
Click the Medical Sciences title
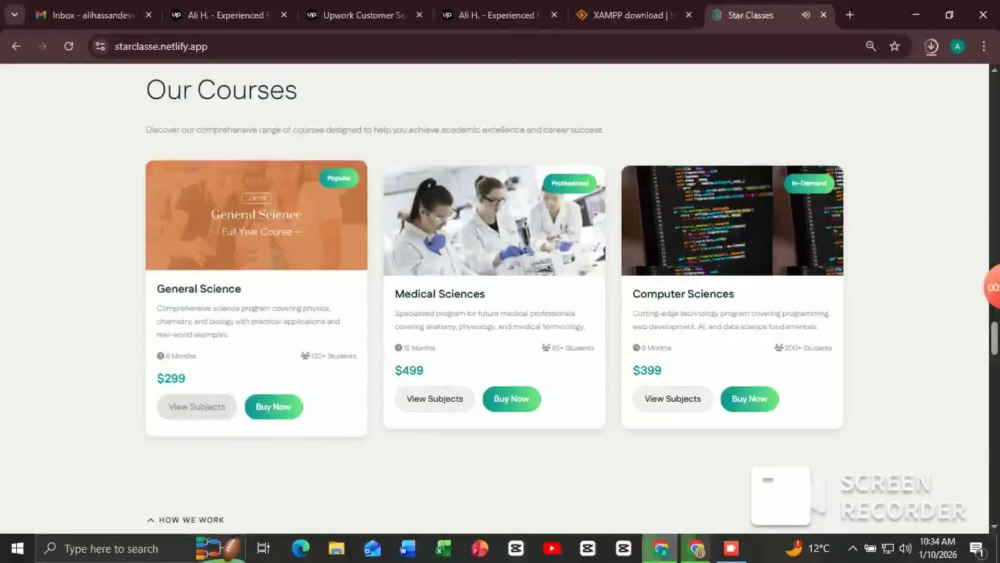click(439, 294)
